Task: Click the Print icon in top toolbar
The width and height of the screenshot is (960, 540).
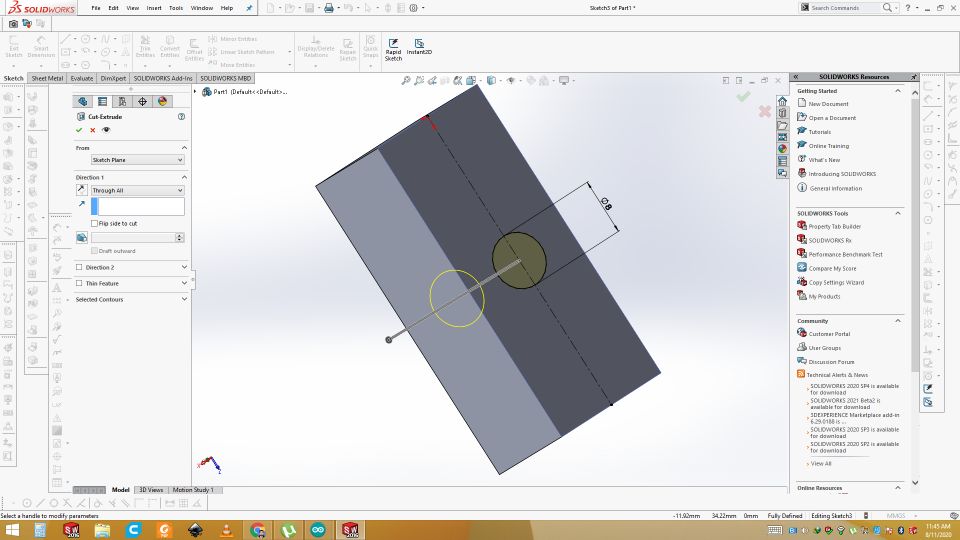Action: click(x=329, y=8)
